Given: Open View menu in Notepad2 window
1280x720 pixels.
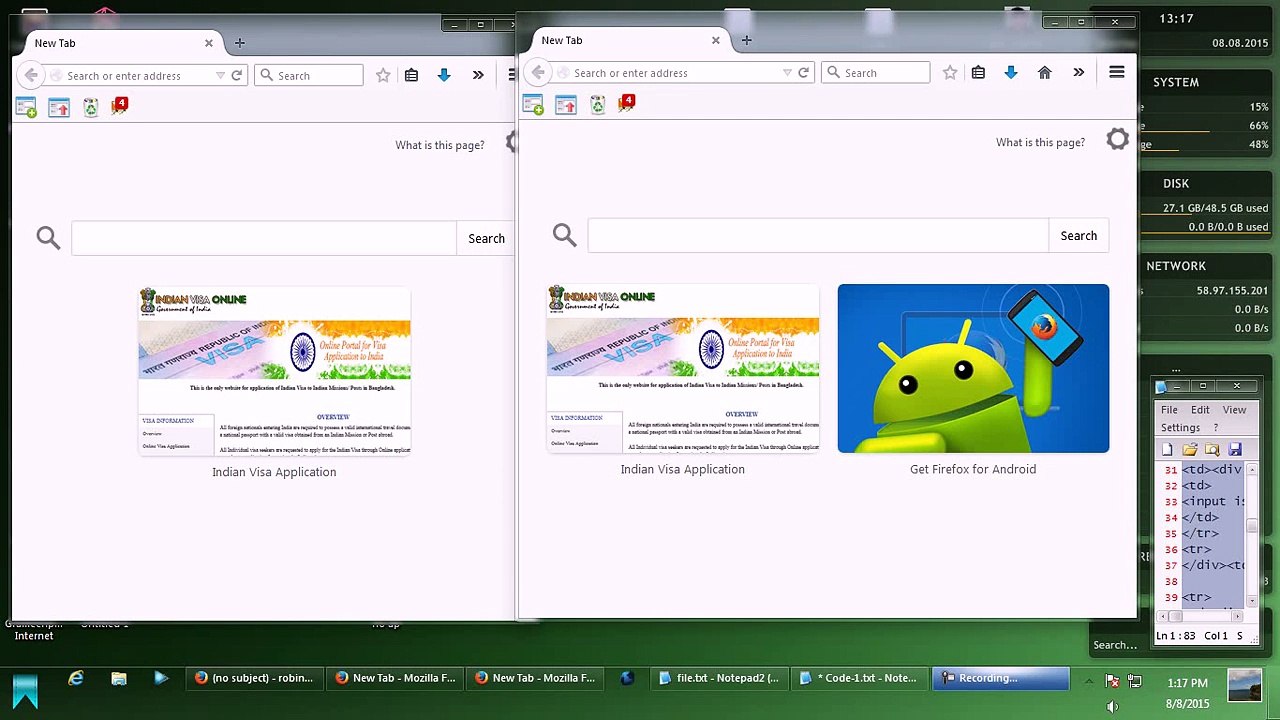Looking at the screenshot, I should click(1234, 410).
